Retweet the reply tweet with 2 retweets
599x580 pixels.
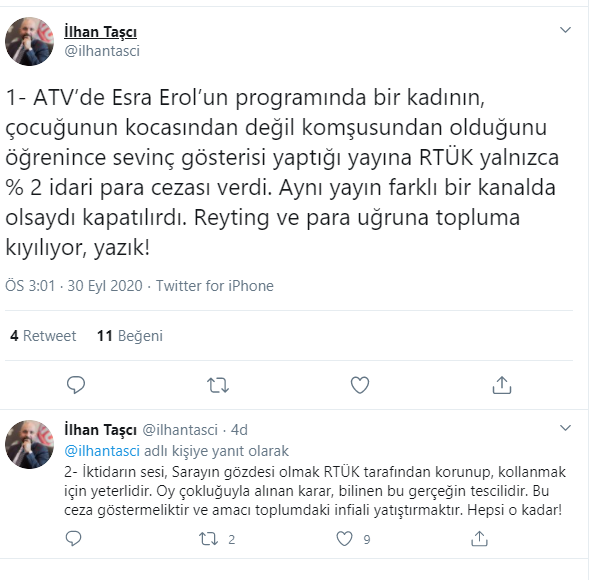[x=209, y=539]
